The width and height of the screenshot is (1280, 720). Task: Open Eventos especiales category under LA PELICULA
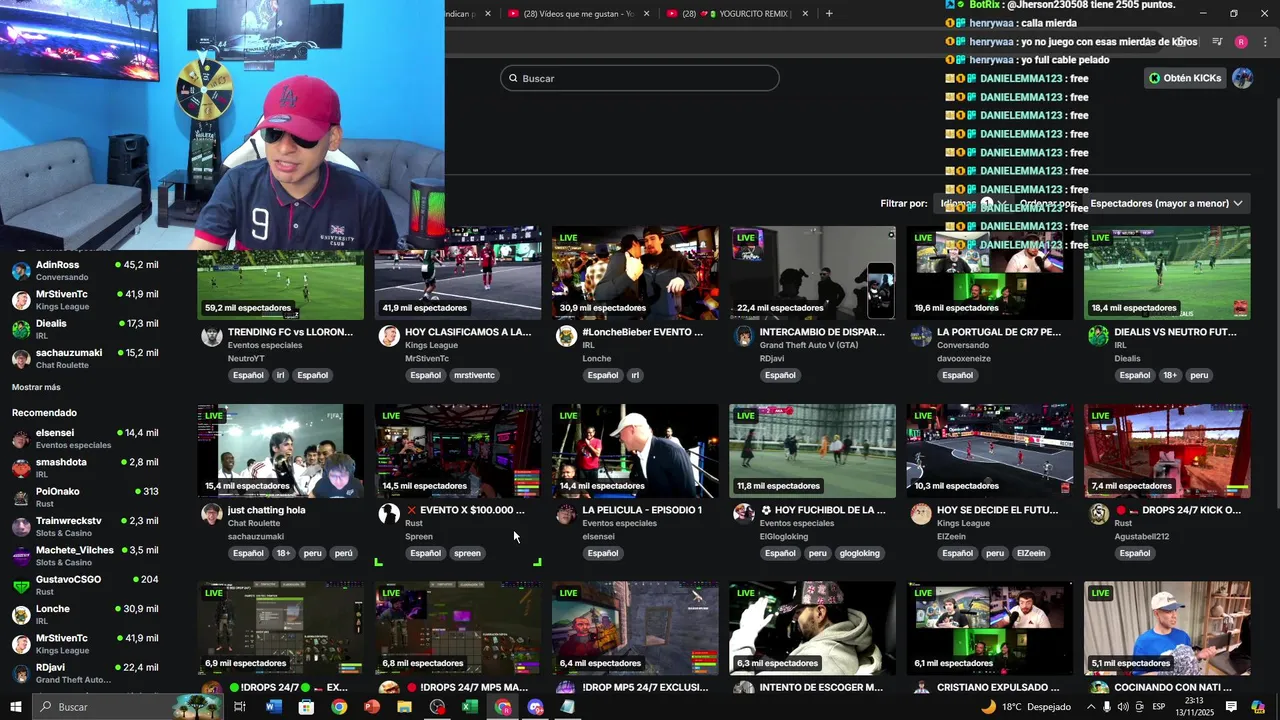[619, 523]
